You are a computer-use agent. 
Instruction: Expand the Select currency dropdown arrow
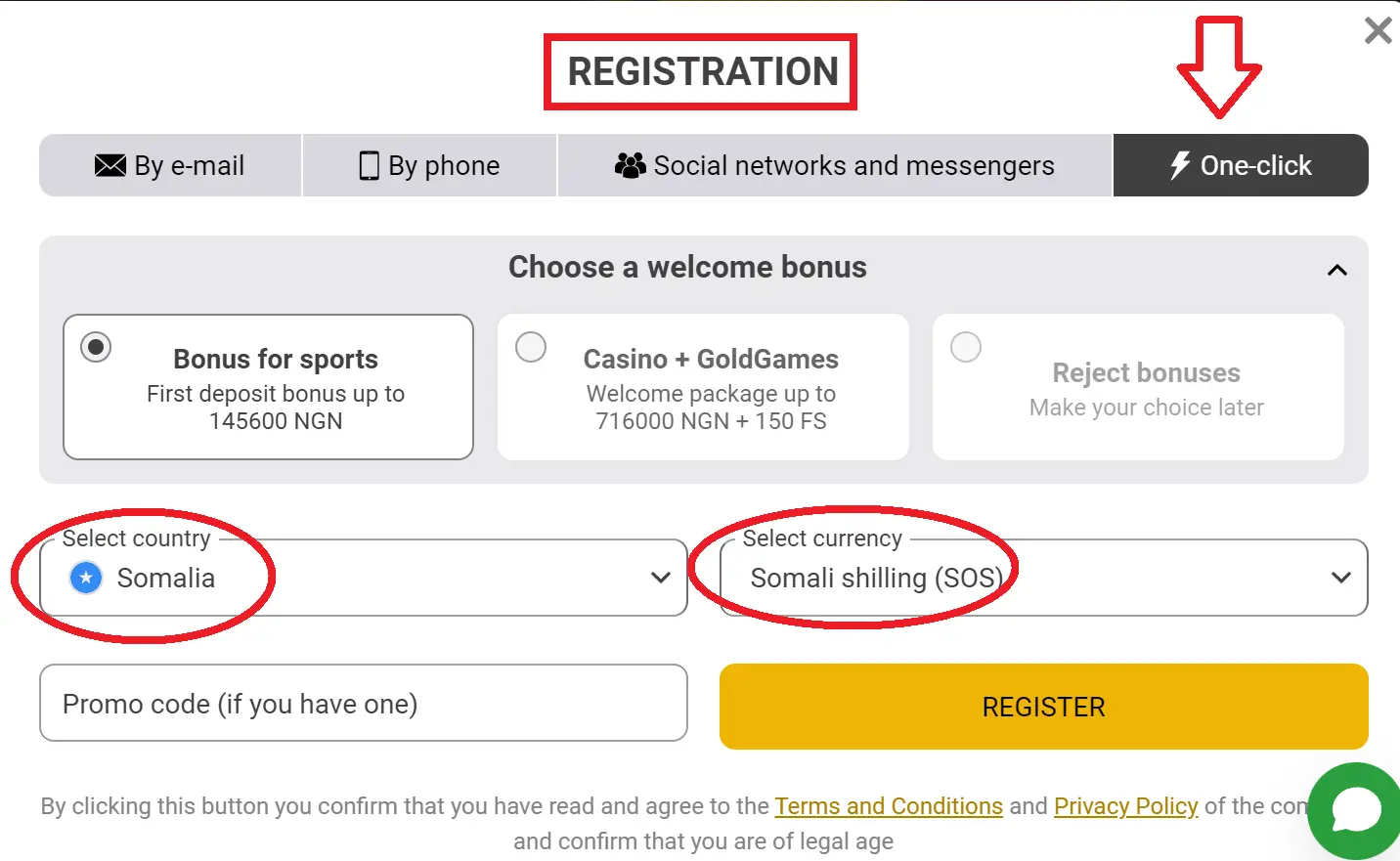(1341, 578)
